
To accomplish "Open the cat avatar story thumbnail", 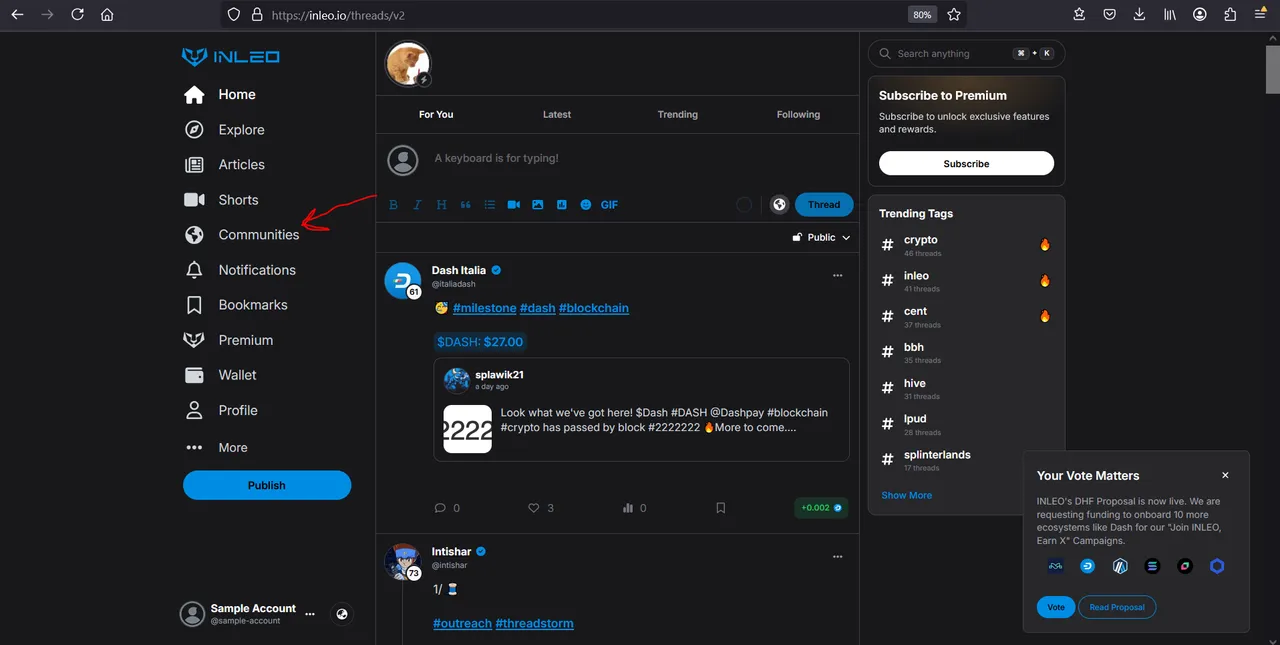I will (x=408, y=65).
